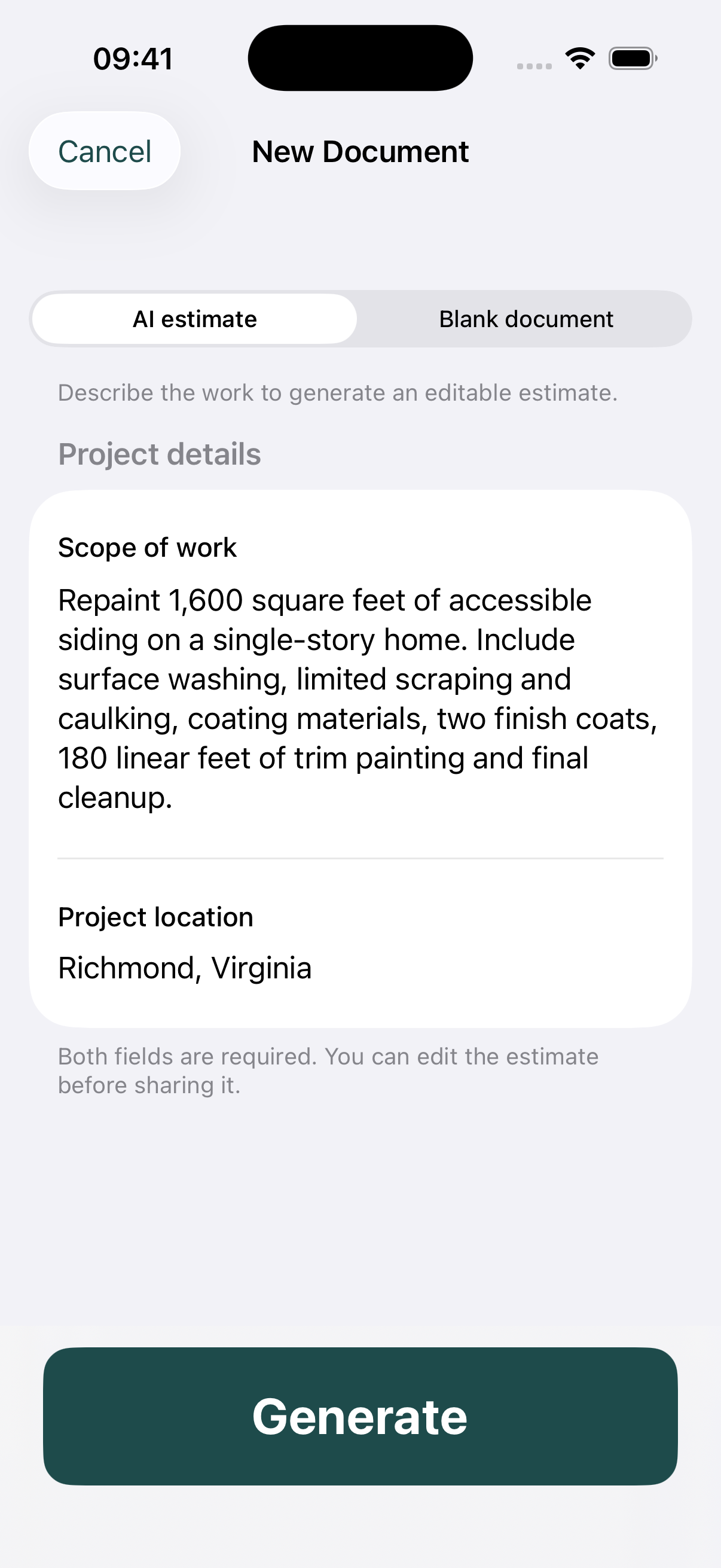This screenshot has height=1568, width=721.
Task: Tap the 'Both fields are required' note
Action: click(x=328, y=1070)
